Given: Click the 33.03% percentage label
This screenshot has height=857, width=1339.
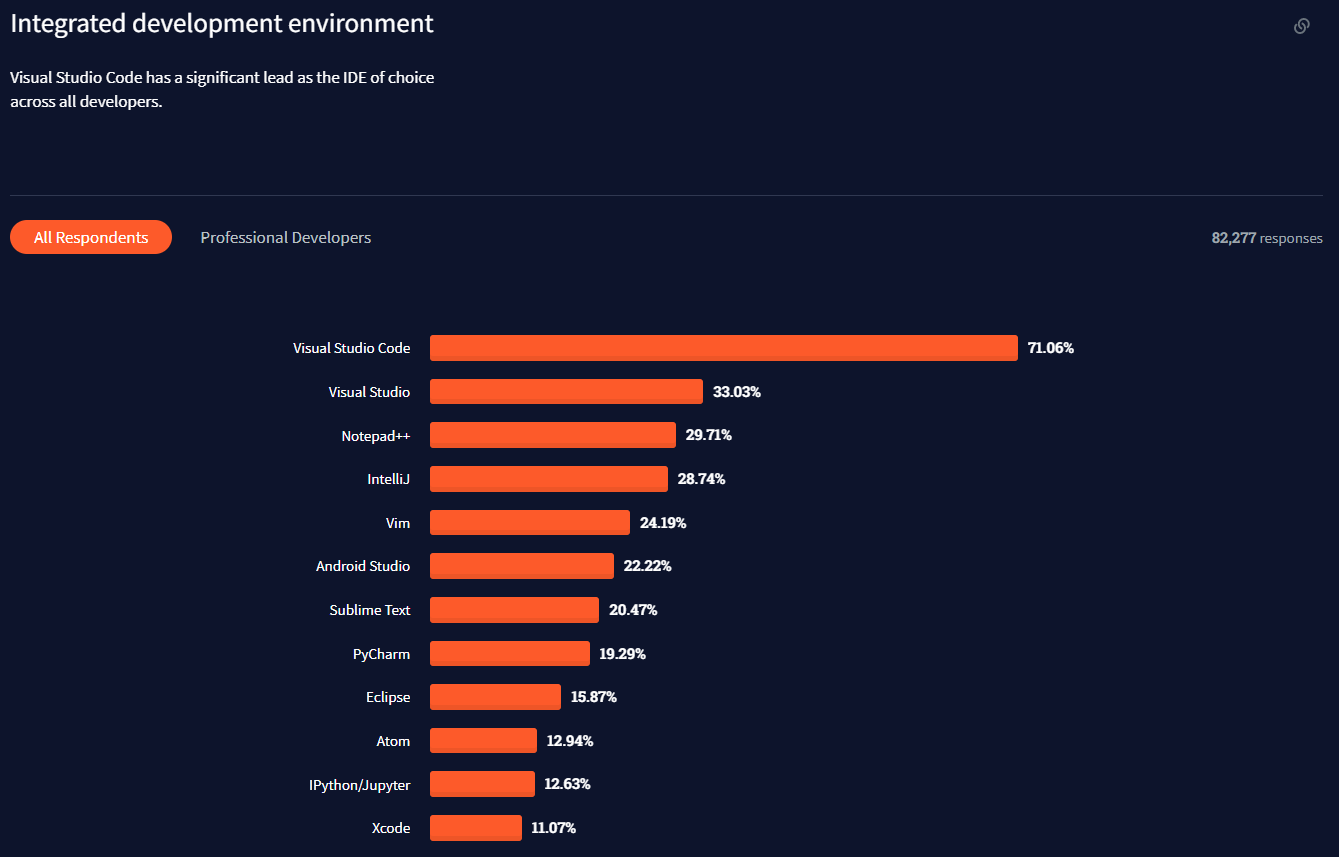Looking at the screenshot, I should (x=737, y=392).
